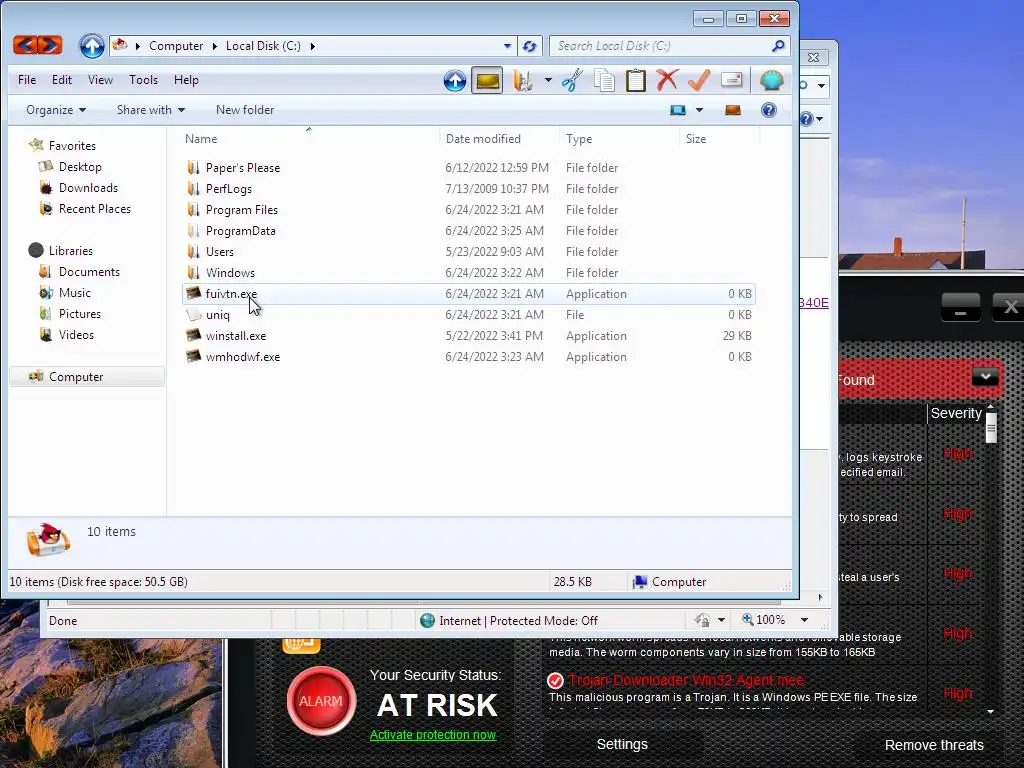The image size is (1024, 768).
Task: Sort by the Size column header
Action: point(719,138)
